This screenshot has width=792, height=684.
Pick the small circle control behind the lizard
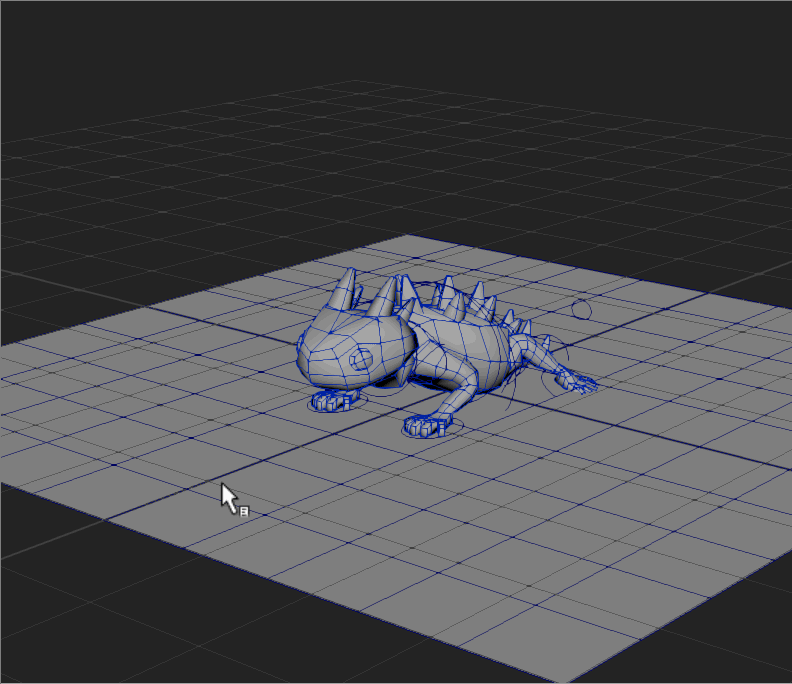(x=581, y=309)
